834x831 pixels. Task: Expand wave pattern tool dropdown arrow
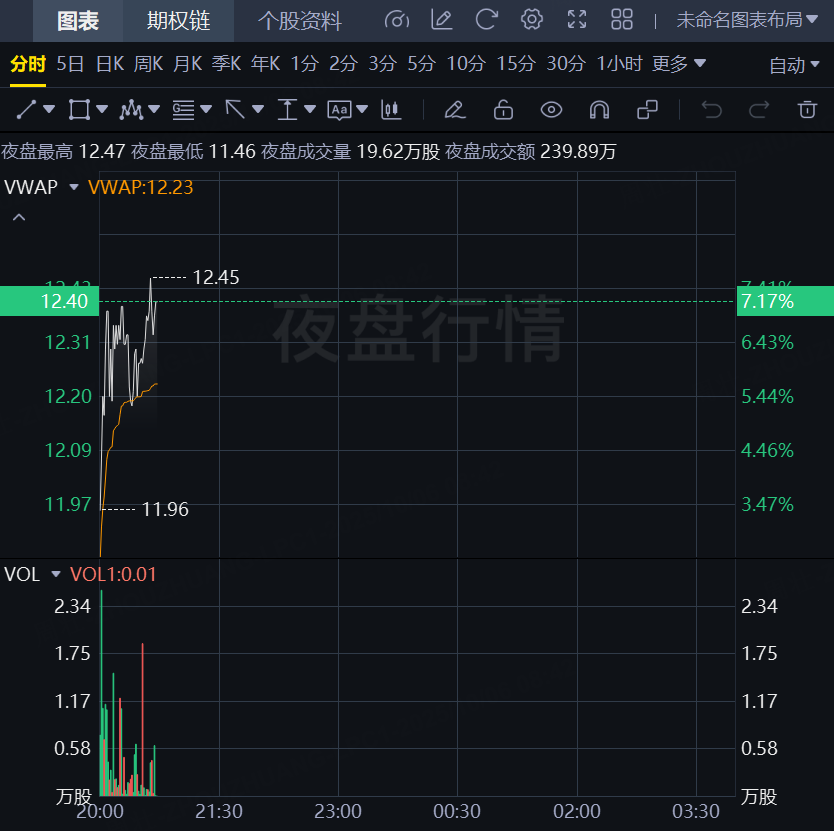click(154, 110)
